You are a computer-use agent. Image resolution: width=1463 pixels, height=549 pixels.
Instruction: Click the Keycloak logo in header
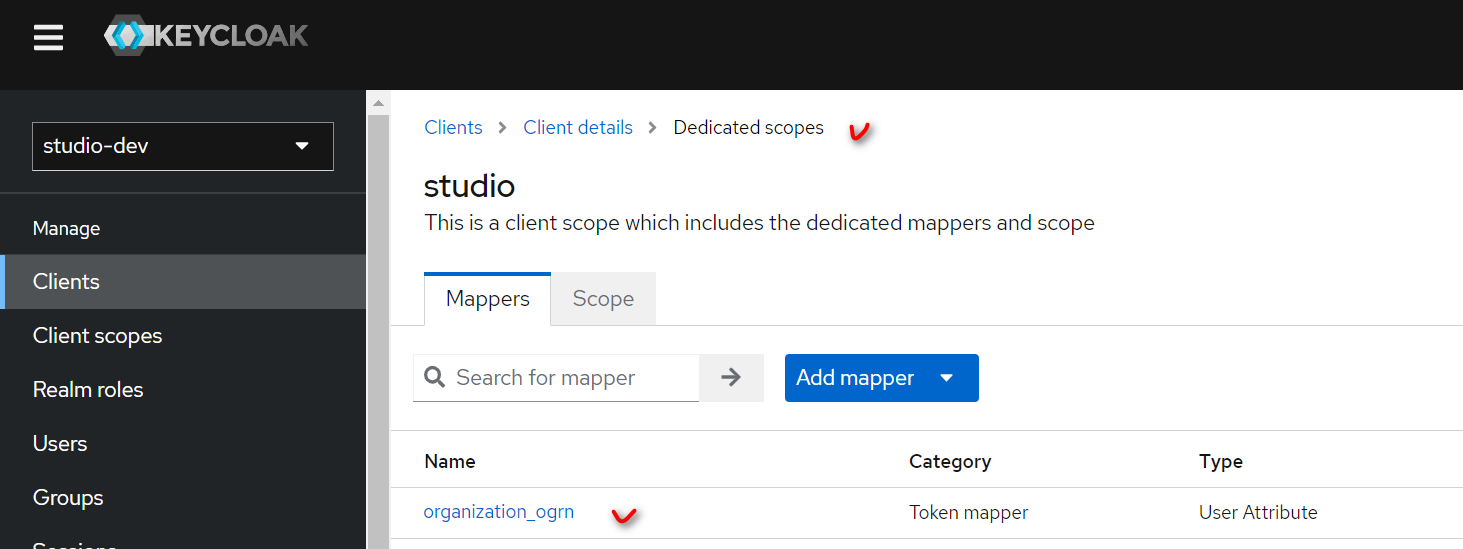[x=207, y=37]
